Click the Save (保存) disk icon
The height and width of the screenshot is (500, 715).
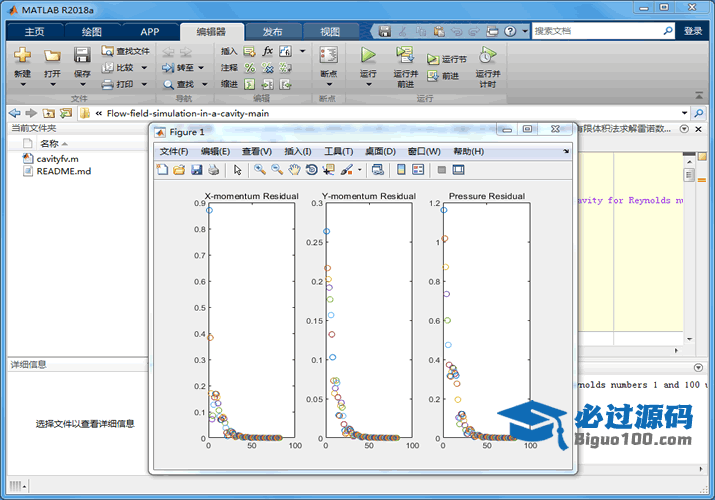[x=82, y=55]
